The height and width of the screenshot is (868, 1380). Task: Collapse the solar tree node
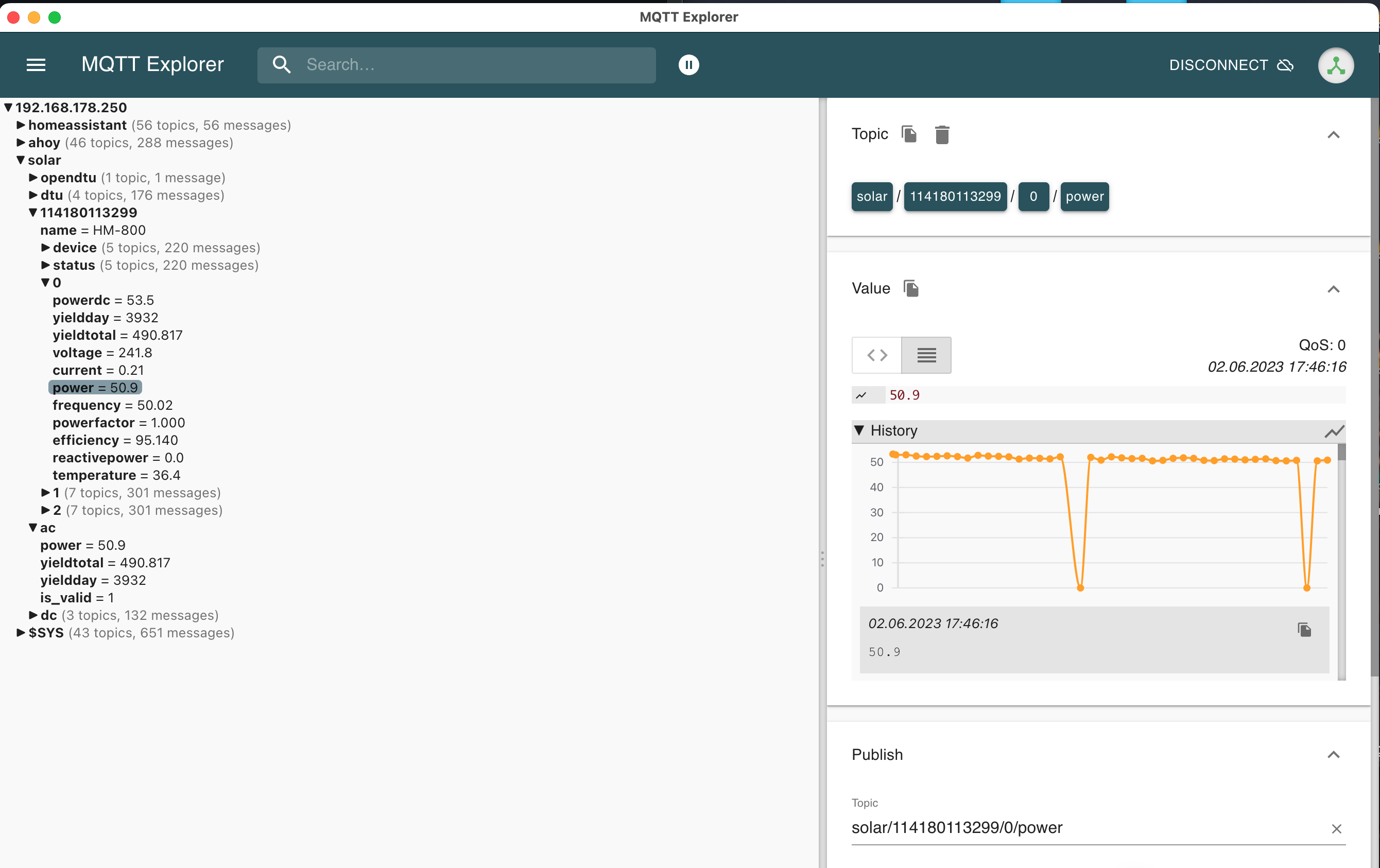click(20, 160)
